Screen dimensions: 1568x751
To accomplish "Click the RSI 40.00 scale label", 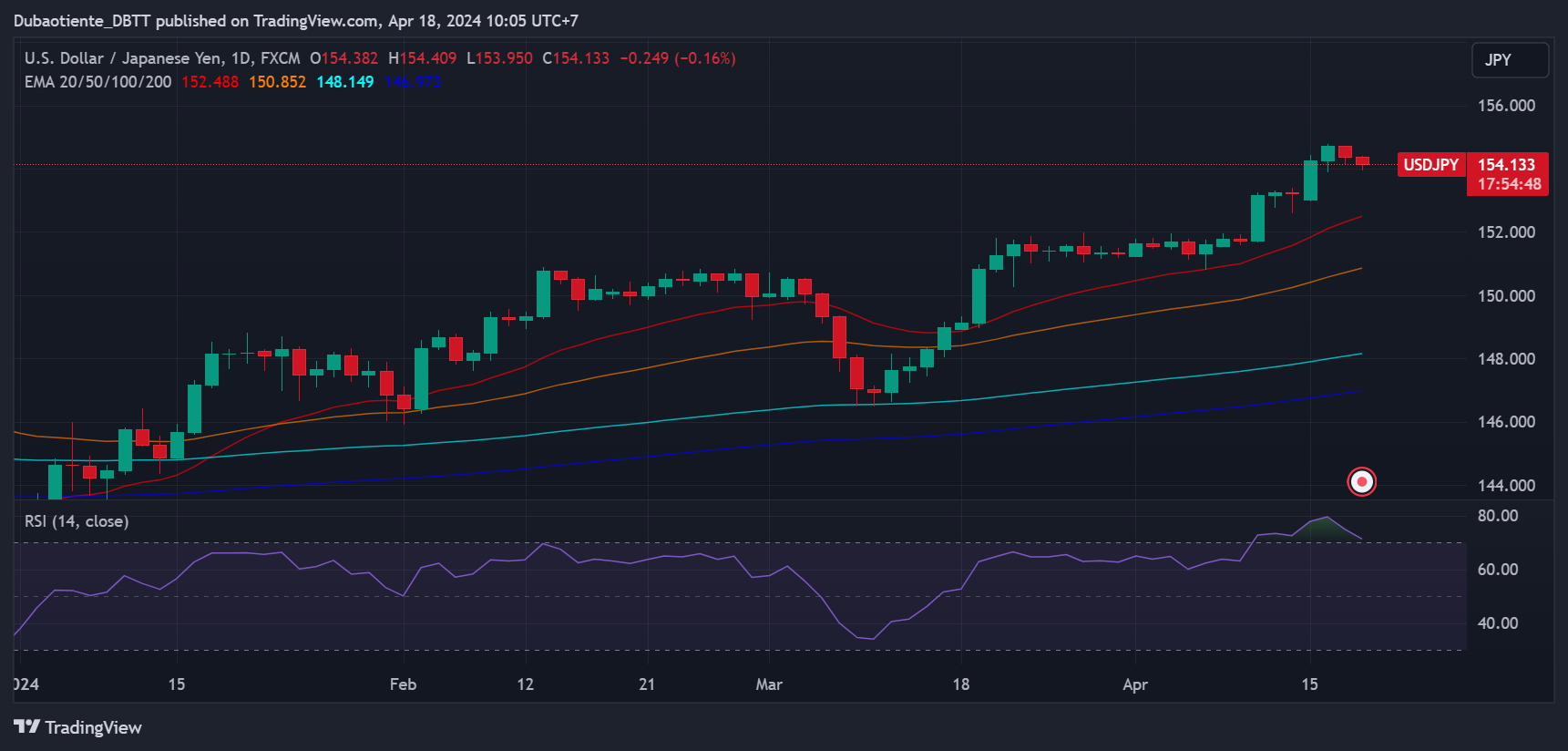I will tap(1498, 623).
